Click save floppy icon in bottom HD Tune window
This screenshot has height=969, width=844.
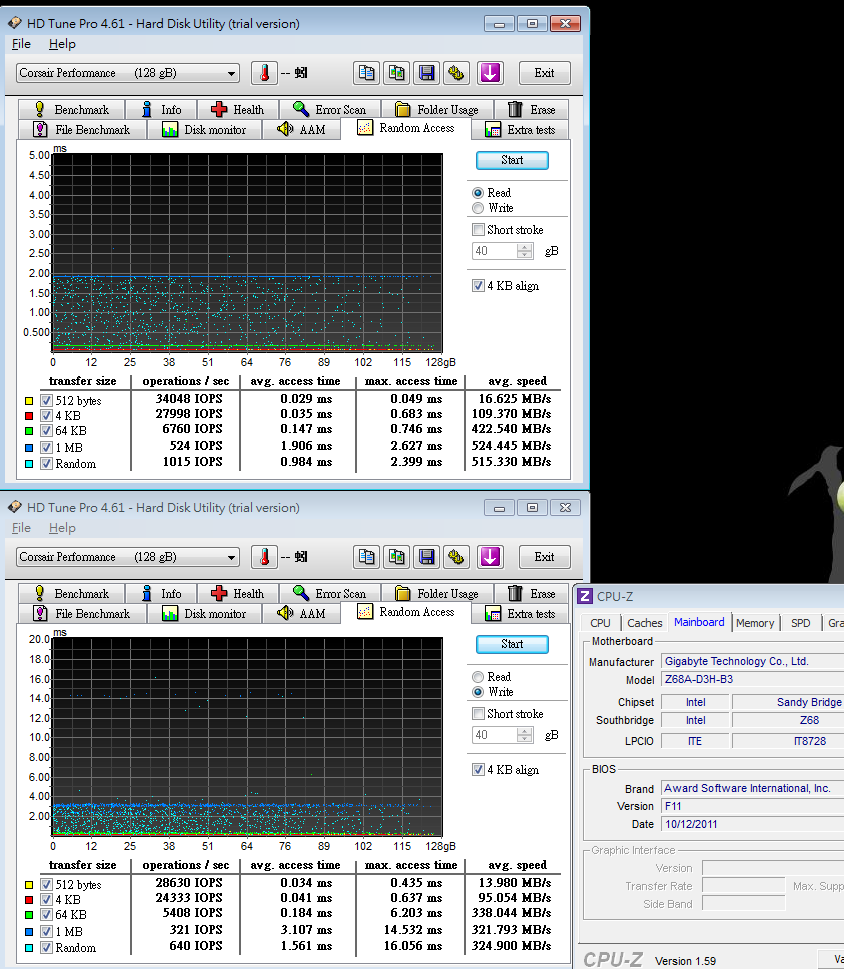click(426, 557)
